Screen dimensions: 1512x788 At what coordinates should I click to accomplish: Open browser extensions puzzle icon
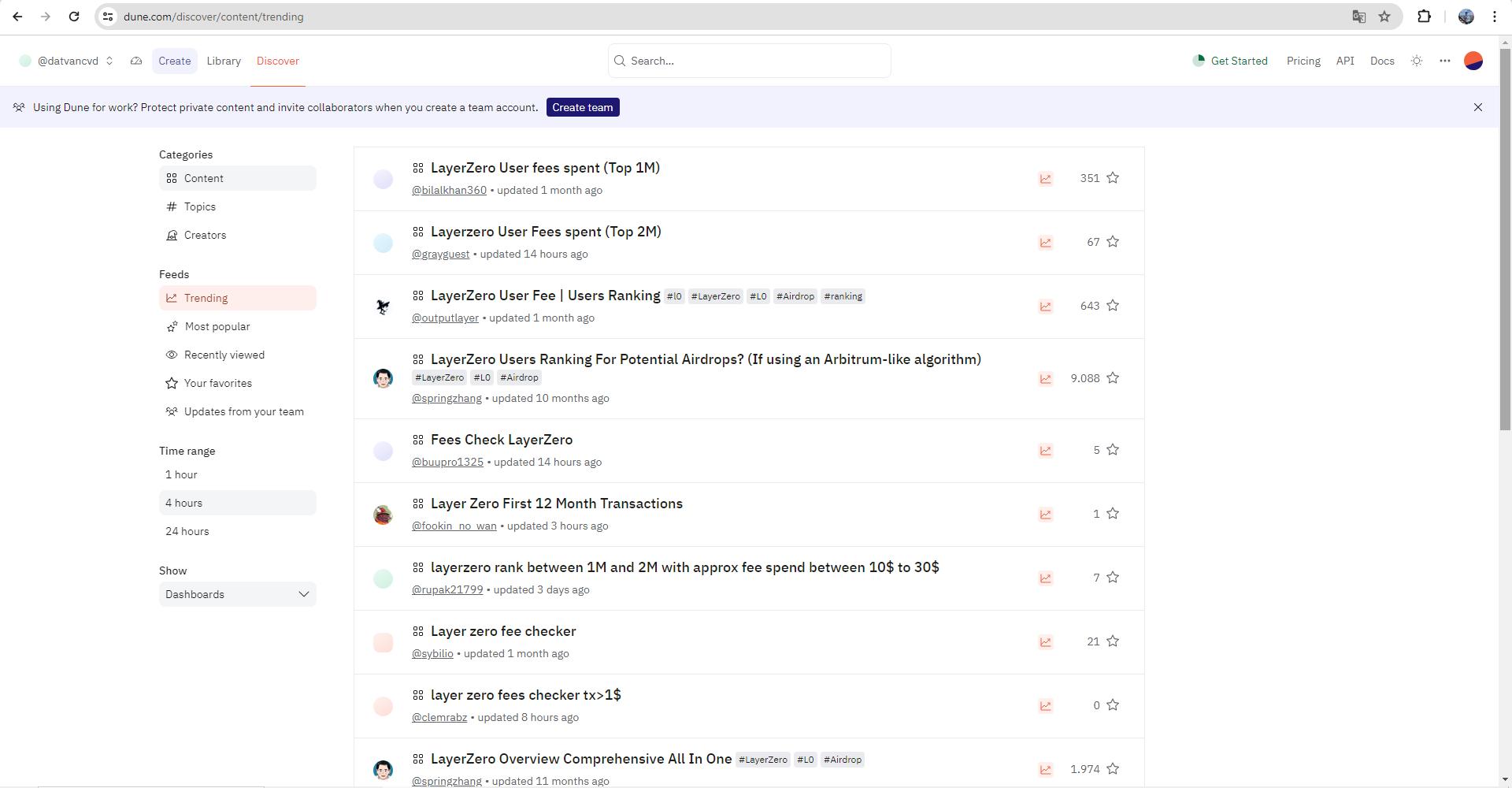click(x=1424, y=17)
